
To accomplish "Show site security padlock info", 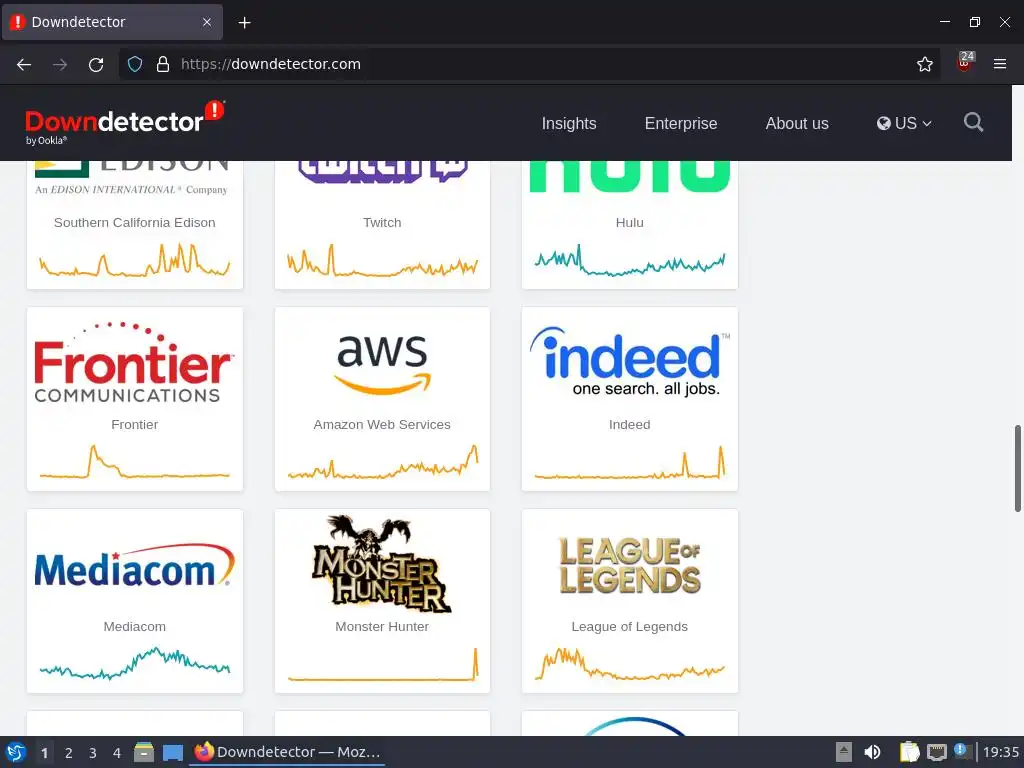I will 163,64.
